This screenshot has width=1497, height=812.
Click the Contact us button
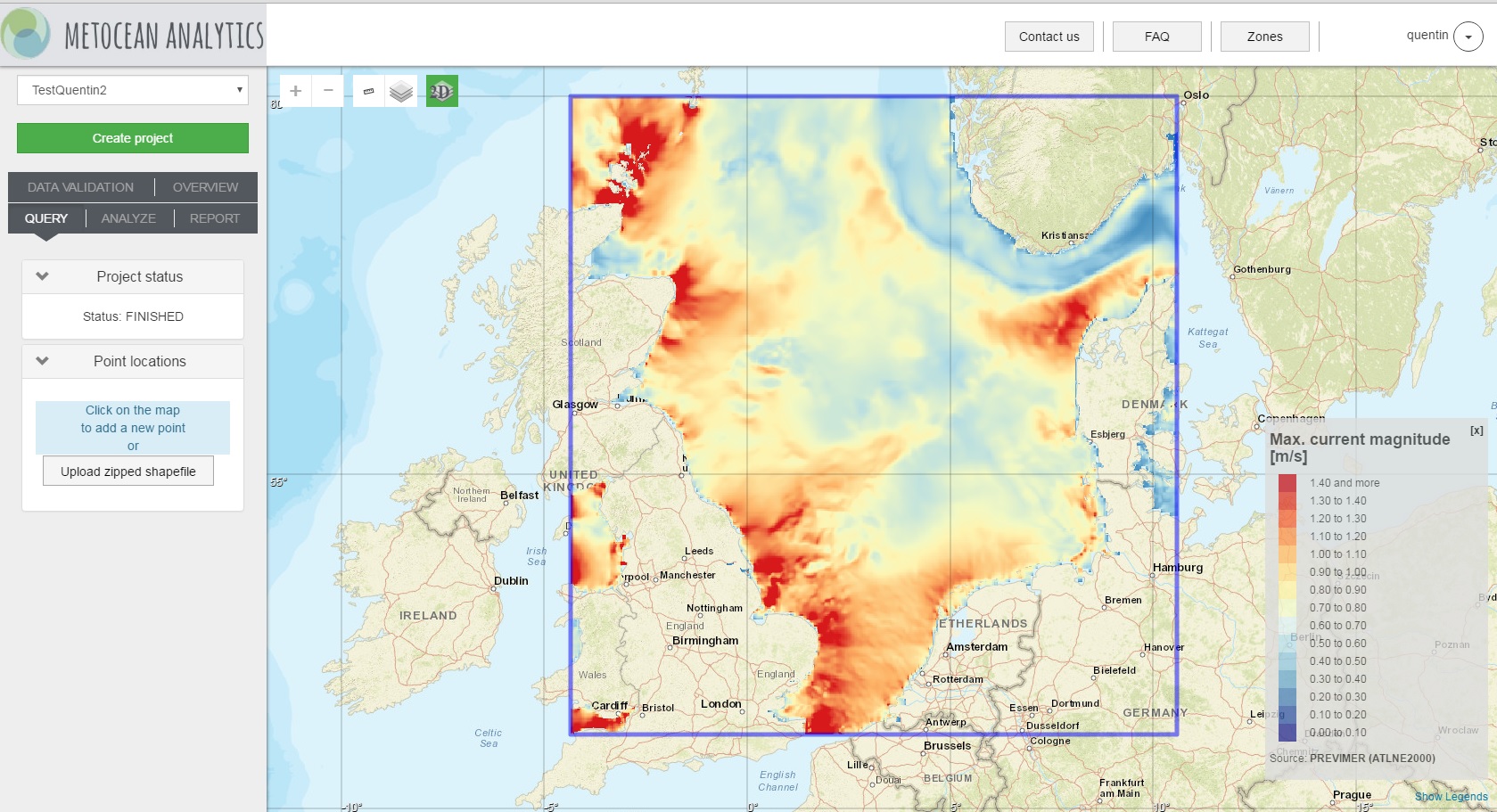1049,37
